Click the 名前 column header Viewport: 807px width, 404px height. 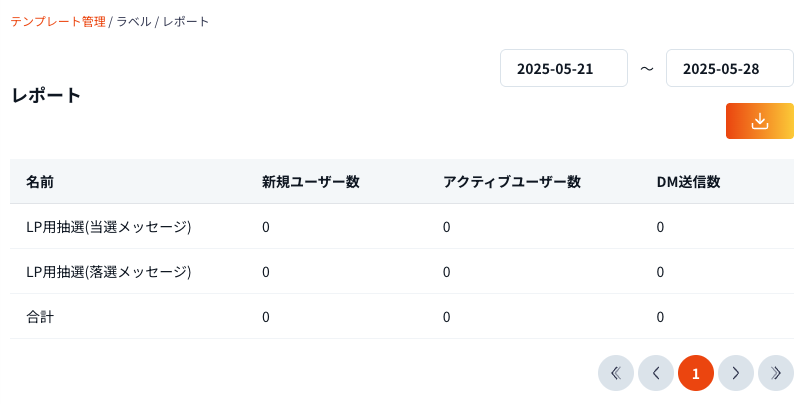coord(40,182)
